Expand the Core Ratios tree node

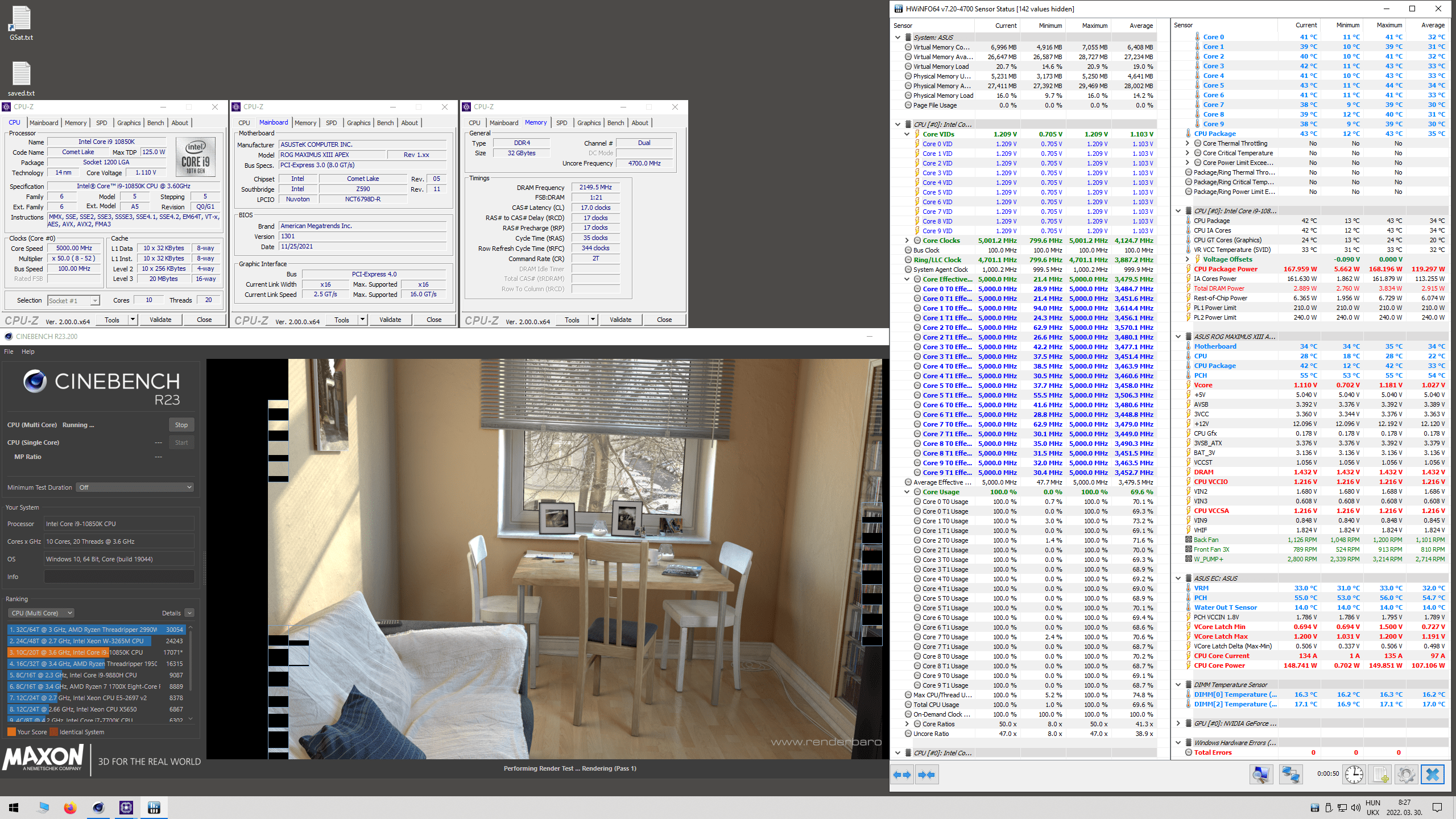point(907,724)
